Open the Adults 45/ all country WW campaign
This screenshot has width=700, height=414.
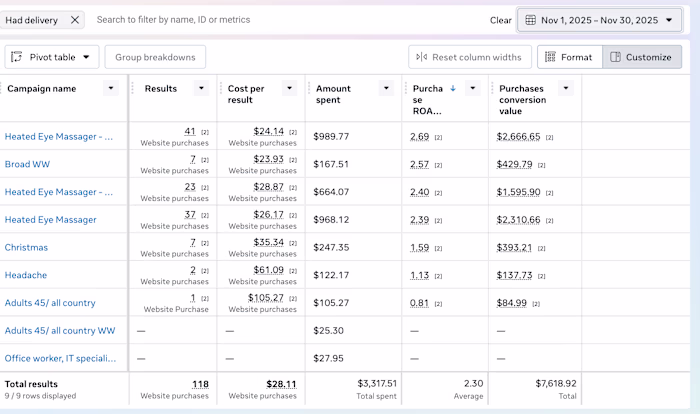click(60, 330)
